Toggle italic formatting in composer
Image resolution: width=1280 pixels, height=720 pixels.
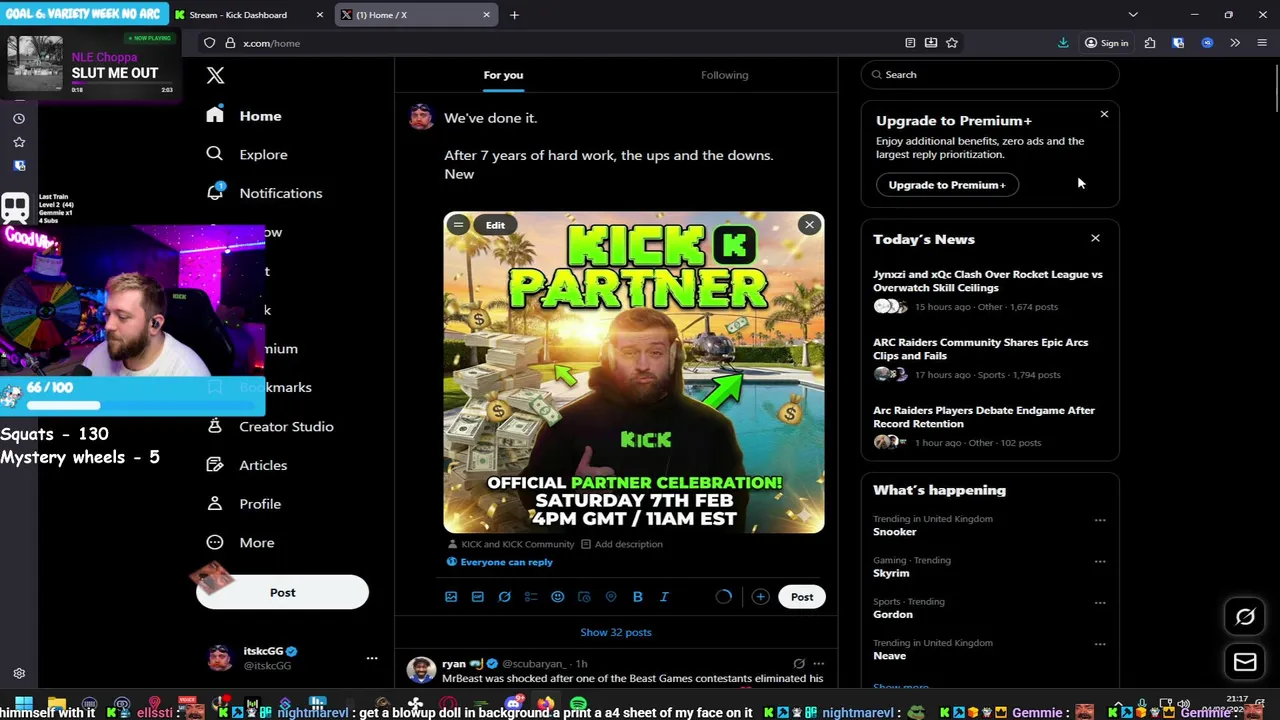click(664, 597)
